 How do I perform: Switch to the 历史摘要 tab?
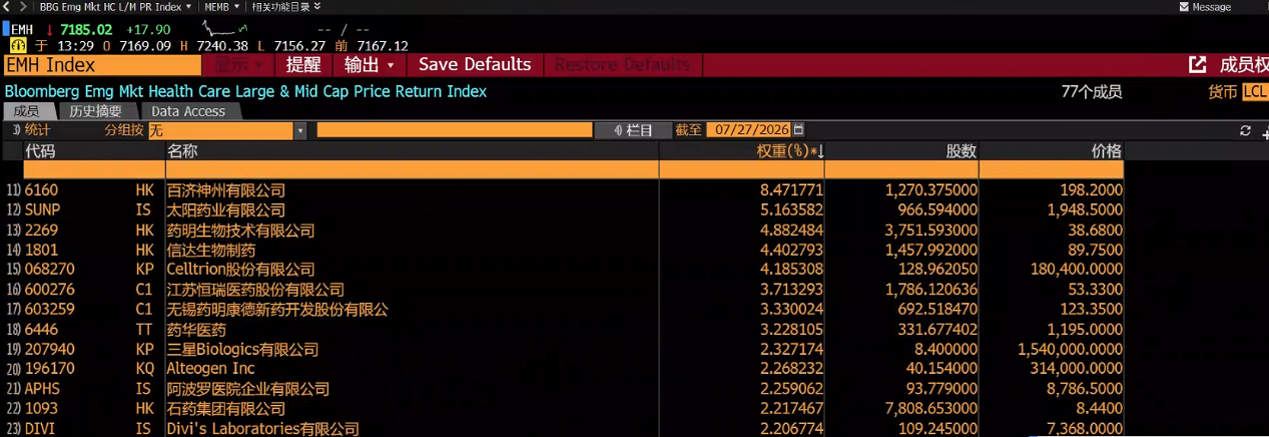tap(96, 111)
